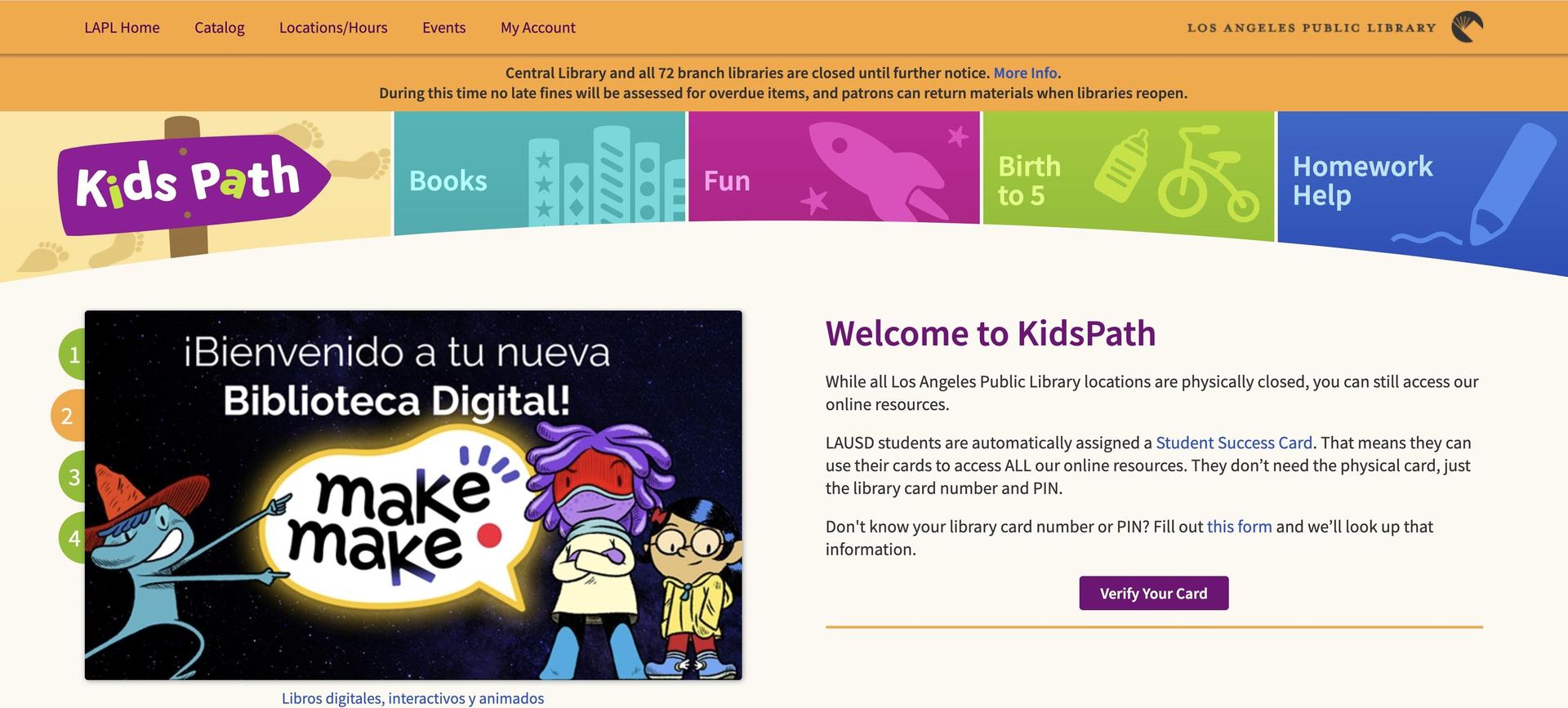This screenshot has height=708, width=1568.
Task: Click the book stack icon on Books
Action: tap(604, 177)
